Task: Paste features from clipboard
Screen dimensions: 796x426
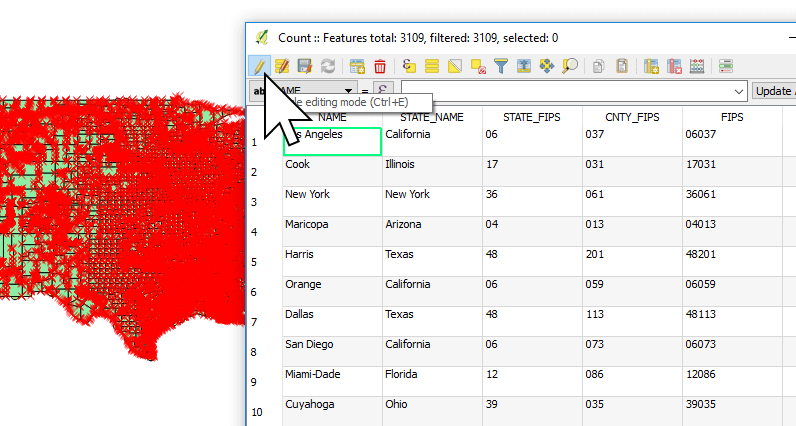Action: pyautogui.click(x=622, y=66)
